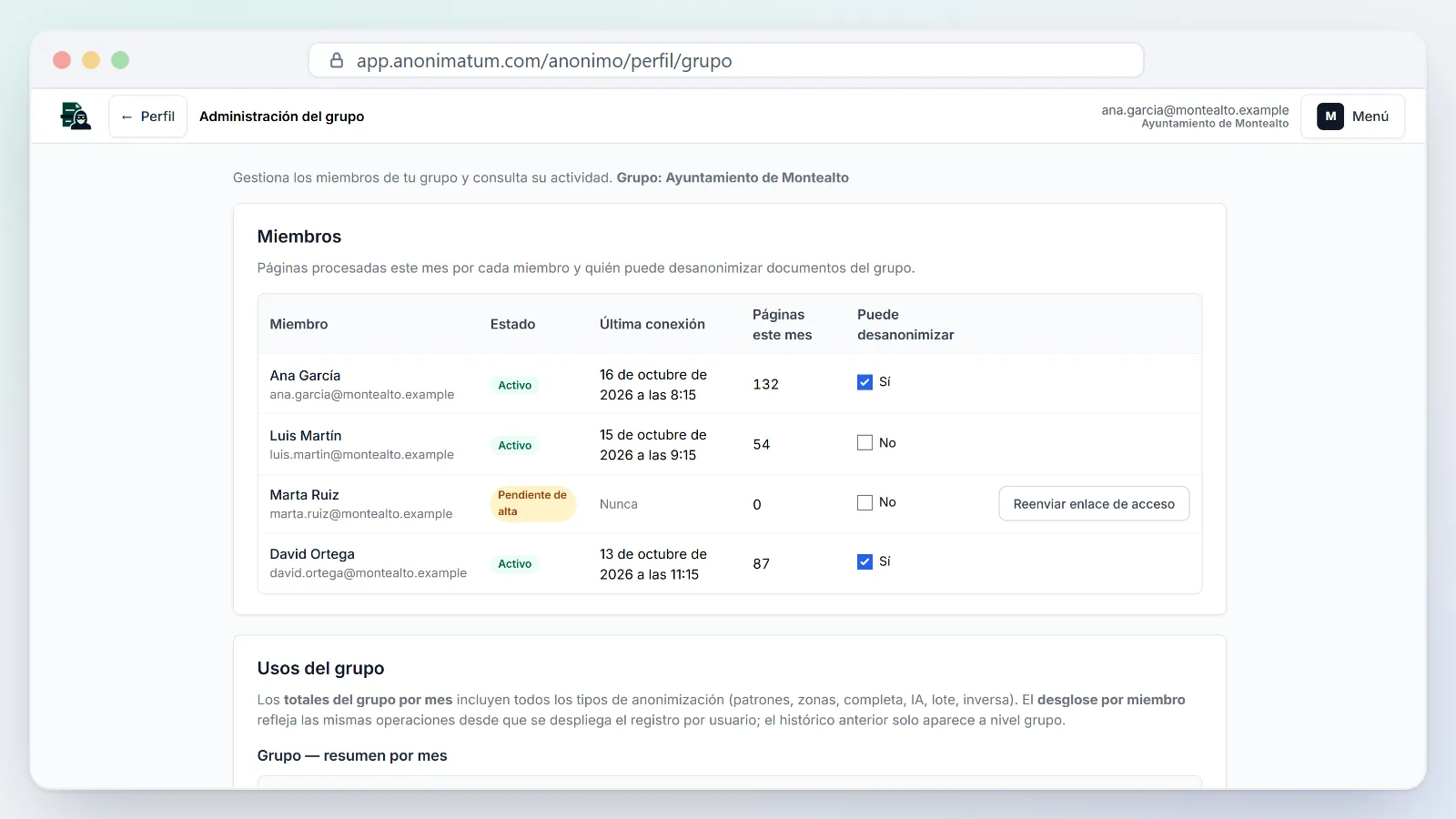
Task: Click Activo badge in David Ortega's row
Action: click(514, 563)
